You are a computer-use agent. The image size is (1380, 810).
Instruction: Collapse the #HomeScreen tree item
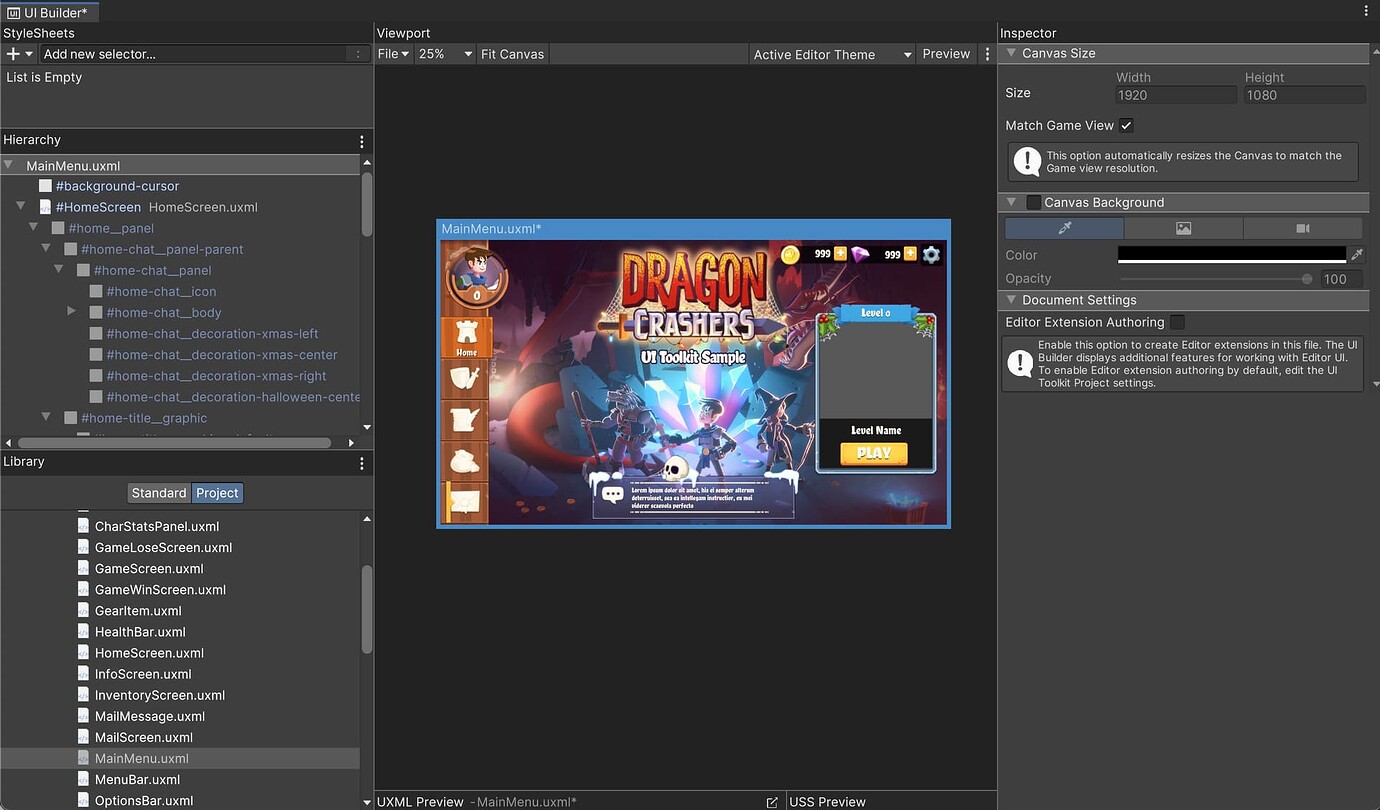(x=20, y=206)
